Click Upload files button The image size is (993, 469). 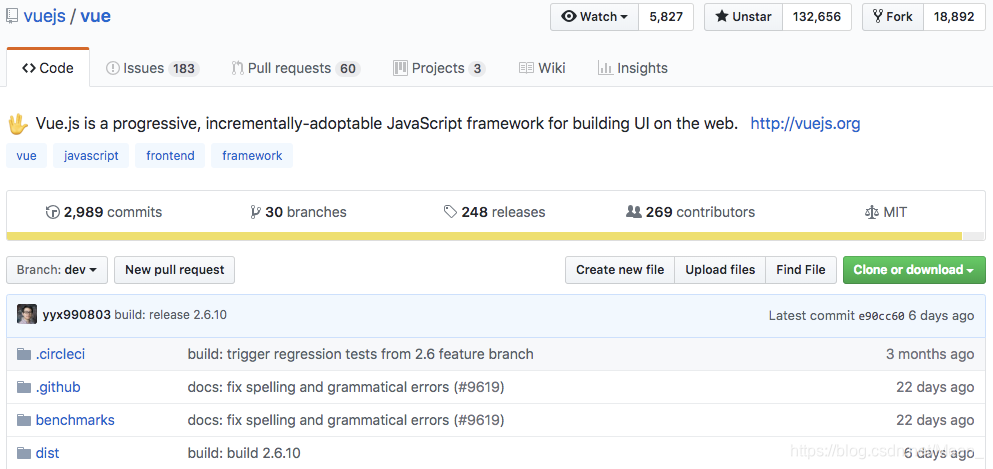[x=720, y=270]
